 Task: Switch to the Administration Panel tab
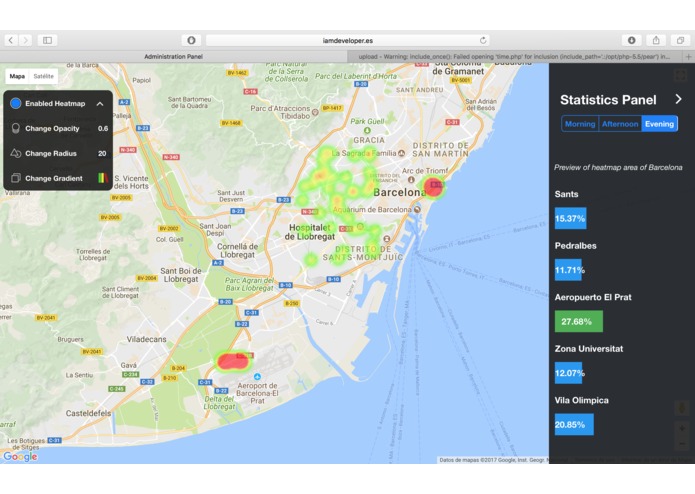coord(173,57)
